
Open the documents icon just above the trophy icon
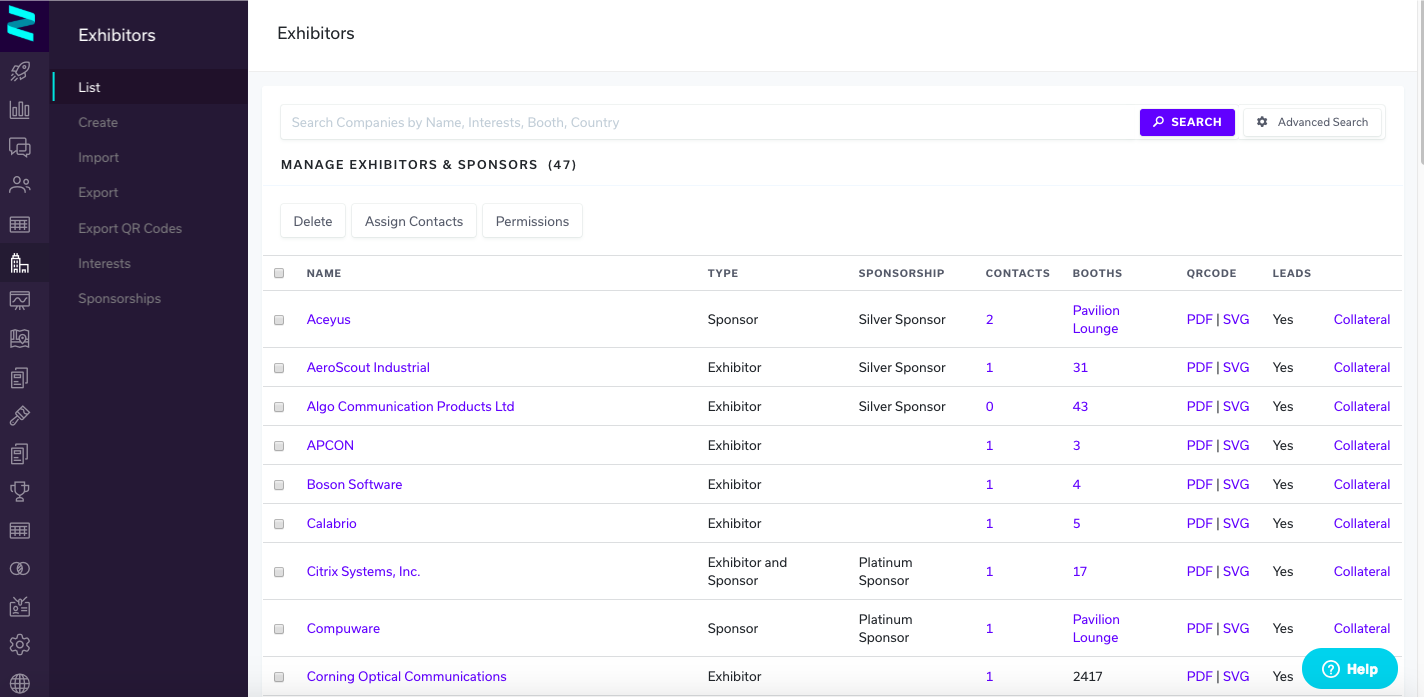(20, 453)
